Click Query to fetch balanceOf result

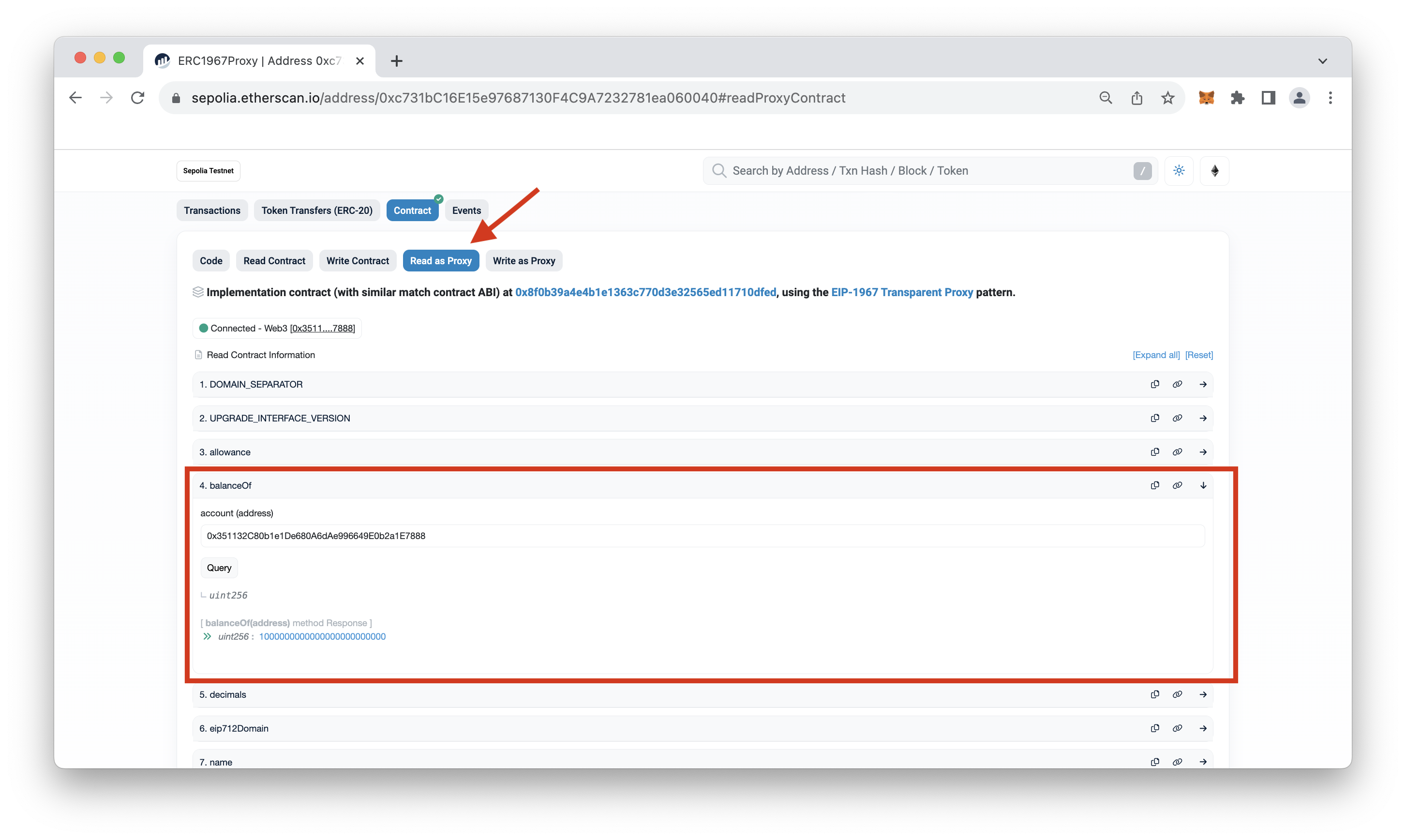[x=218, y=567]
